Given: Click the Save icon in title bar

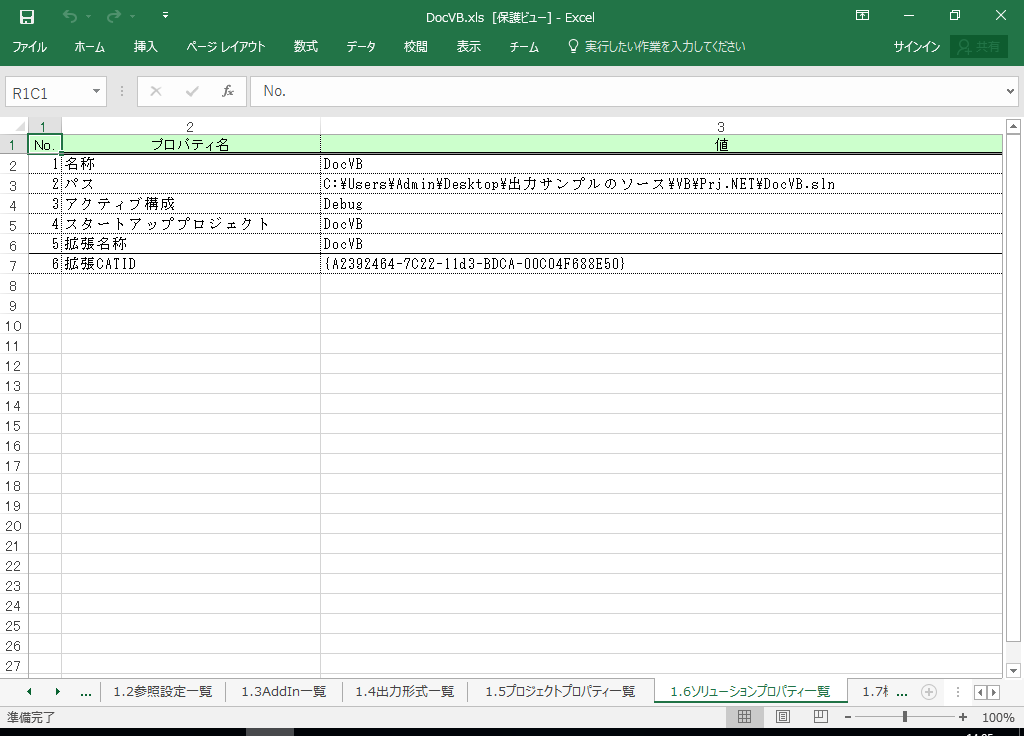Looking at the screenshot, I should [x=27, y=16].
